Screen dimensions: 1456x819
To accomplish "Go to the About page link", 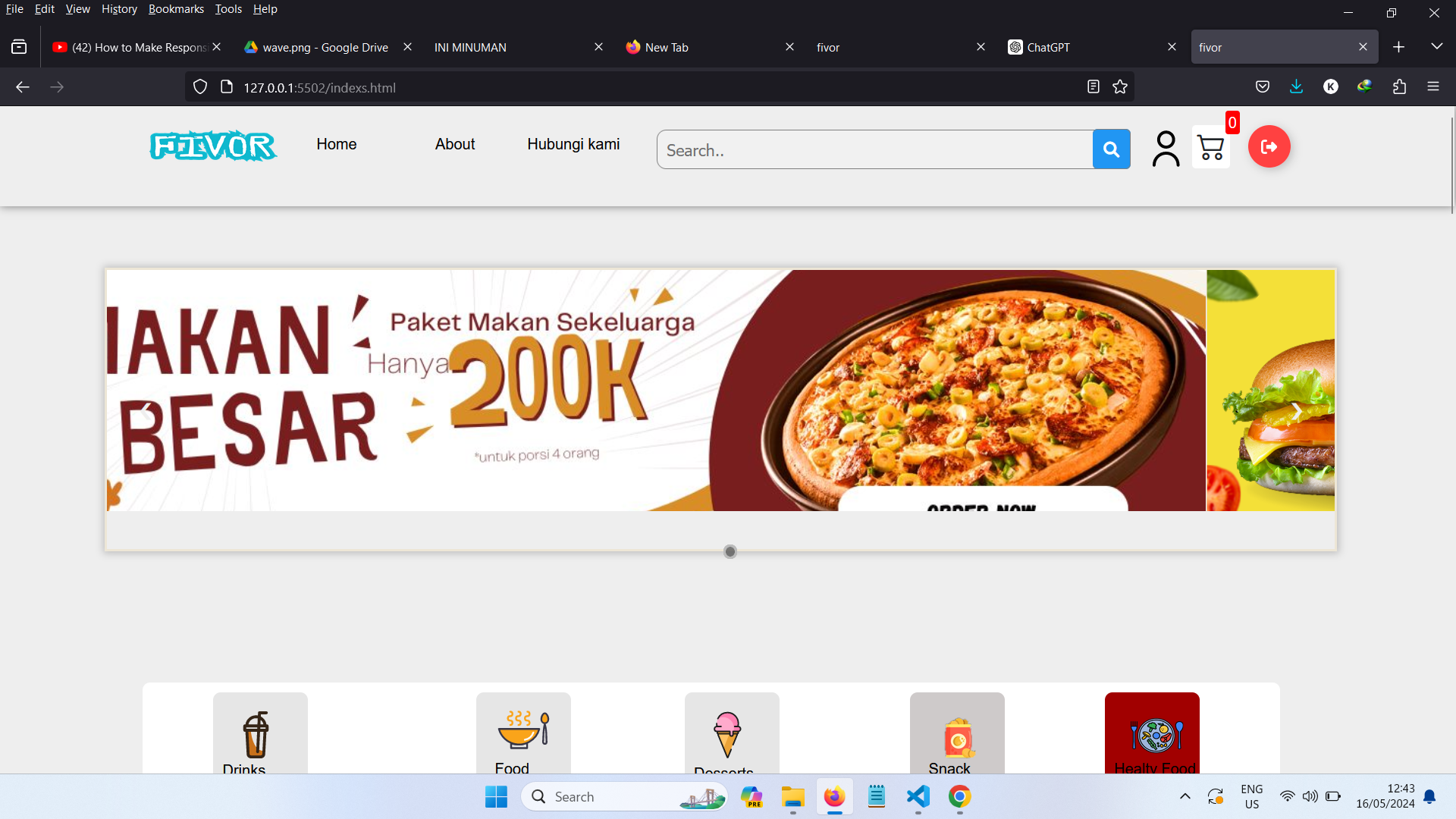I will pyautogui.click(x=454, y=144).
